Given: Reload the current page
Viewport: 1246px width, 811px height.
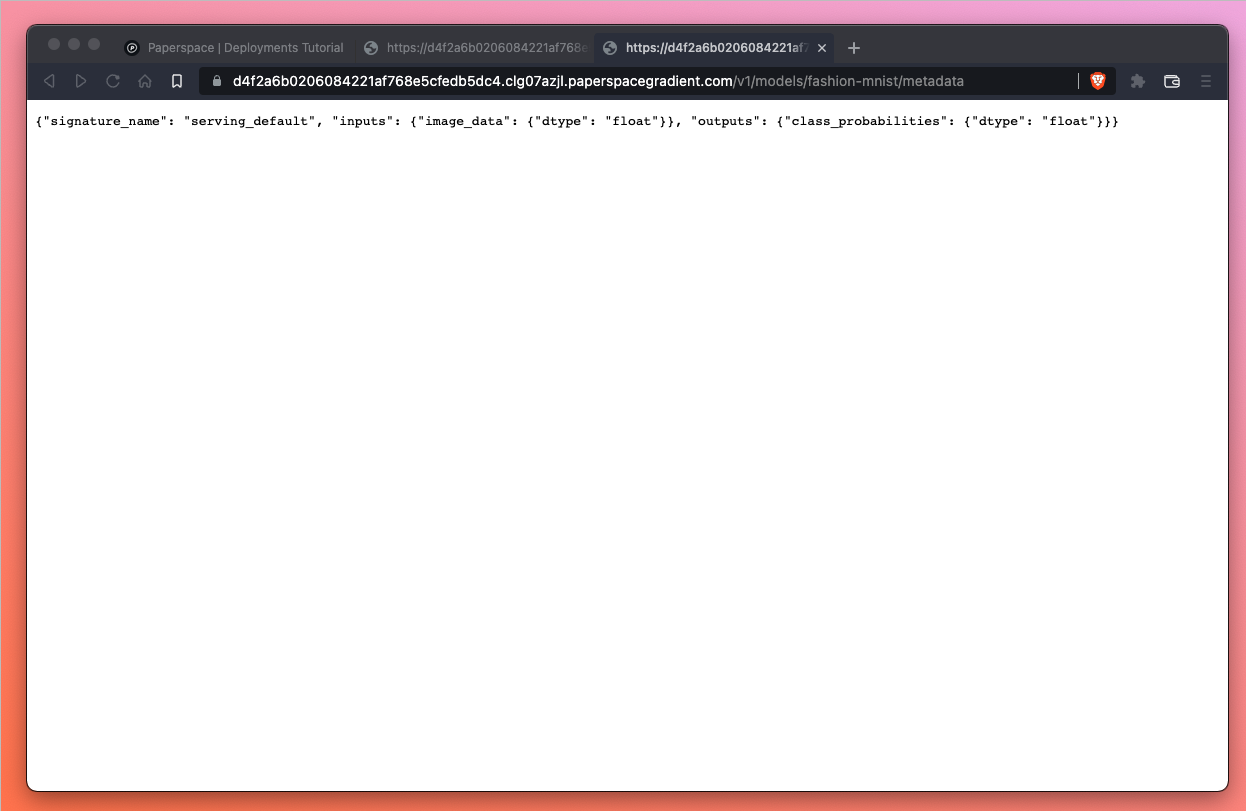Looking at the screenshot, I should (113, 81).
